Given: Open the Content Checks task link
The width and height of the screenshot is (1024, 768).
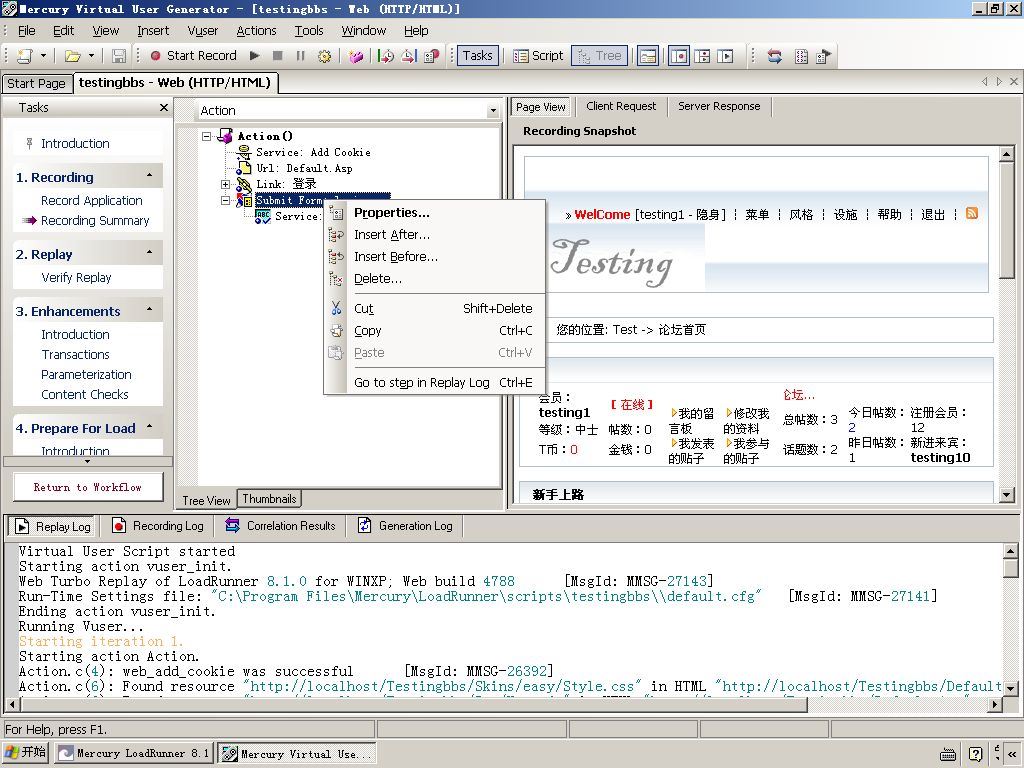Looking at the screenshot, I should tap(85, 394).
